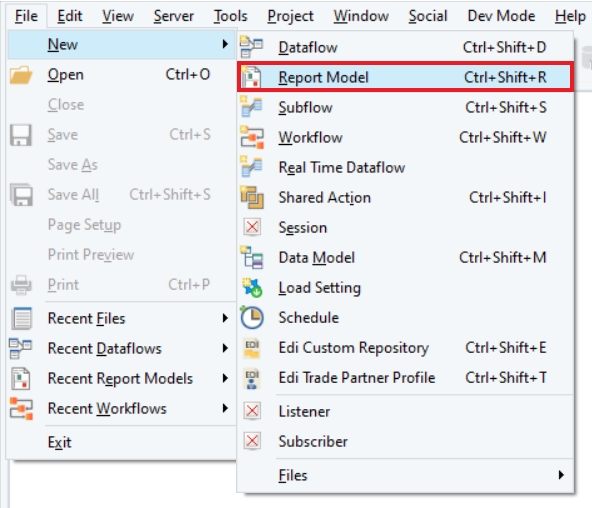Expand the Files submenu arrow

tap(561, 475)
